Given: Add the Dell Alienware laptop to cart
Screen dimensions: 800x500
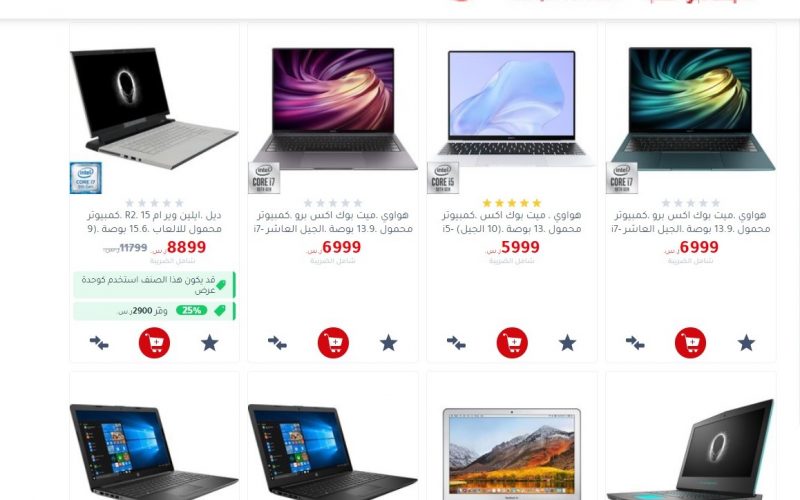Looking at the screenshot, I should (x=154, y=342).
